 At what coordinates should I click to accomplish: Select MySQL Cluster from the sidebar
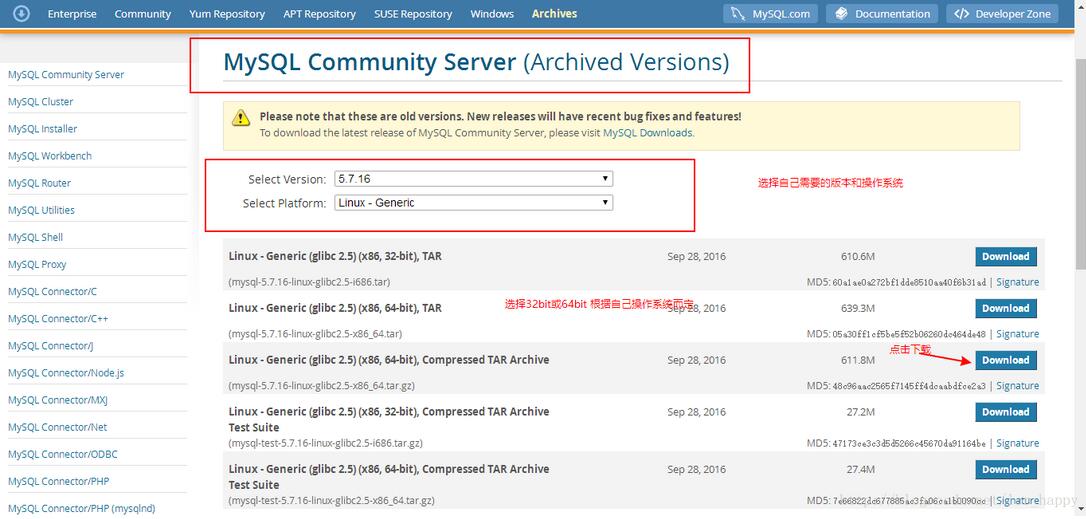41,102
